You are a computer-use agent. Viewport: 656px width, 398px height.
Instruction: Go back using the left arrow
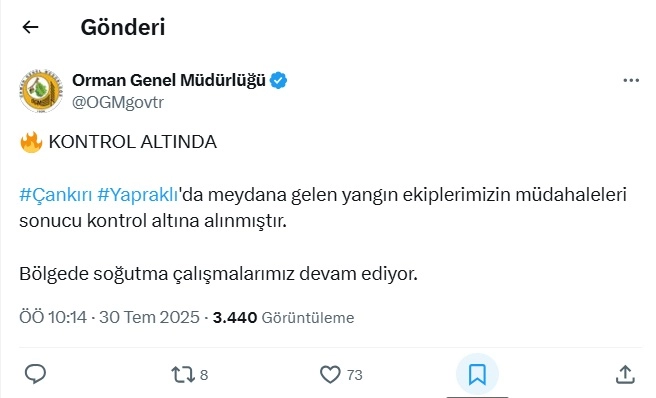click(x=30, y=27)
